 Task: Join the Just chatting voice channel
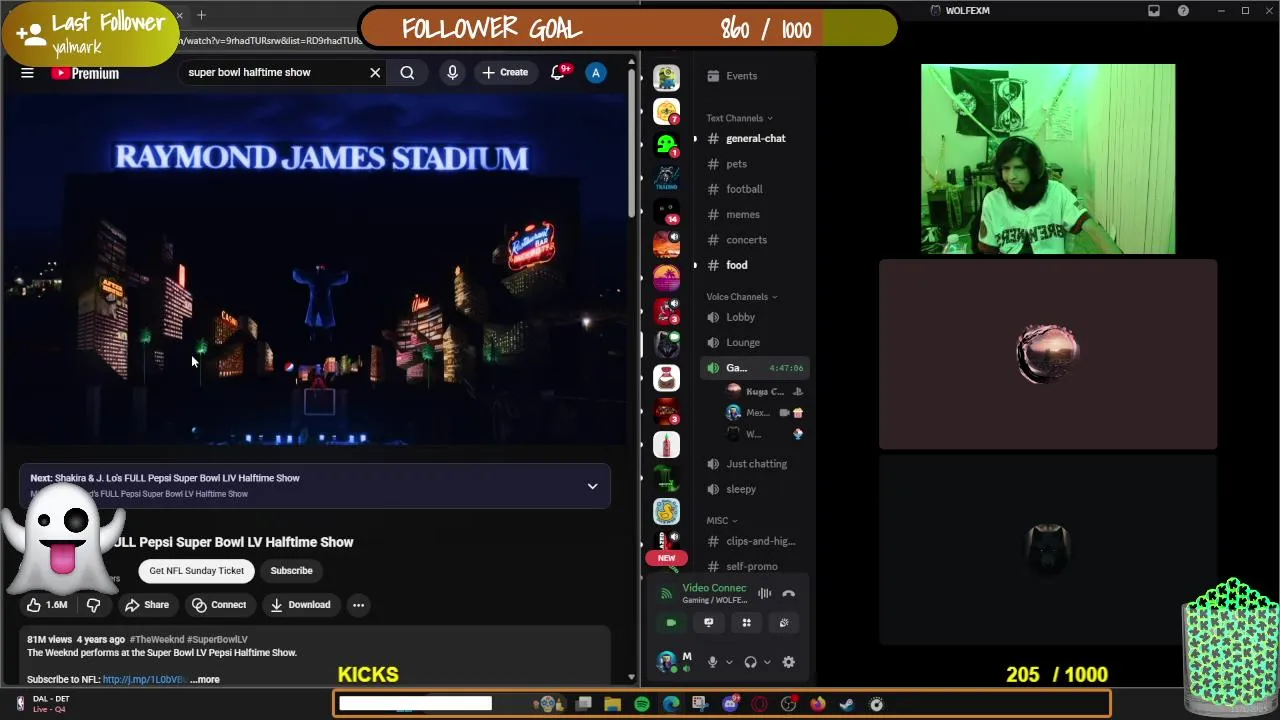tap(755, 464)
